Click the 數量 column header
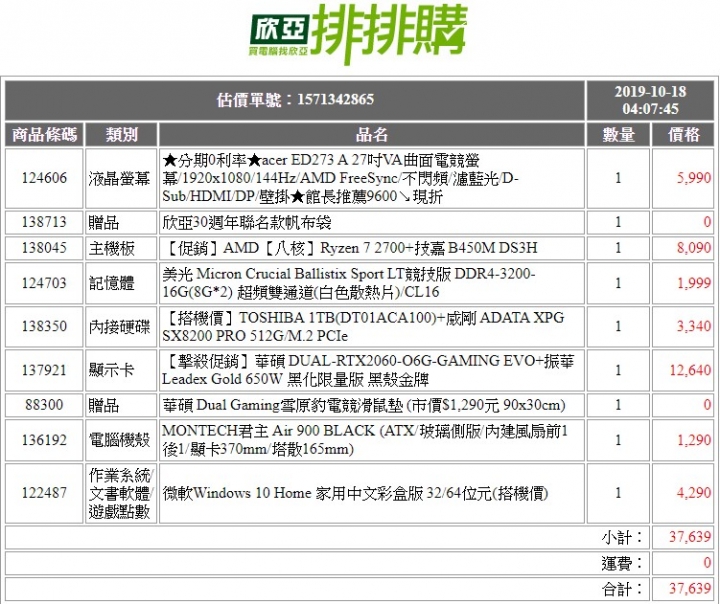 pyautogui.click(x=618, y=135)
